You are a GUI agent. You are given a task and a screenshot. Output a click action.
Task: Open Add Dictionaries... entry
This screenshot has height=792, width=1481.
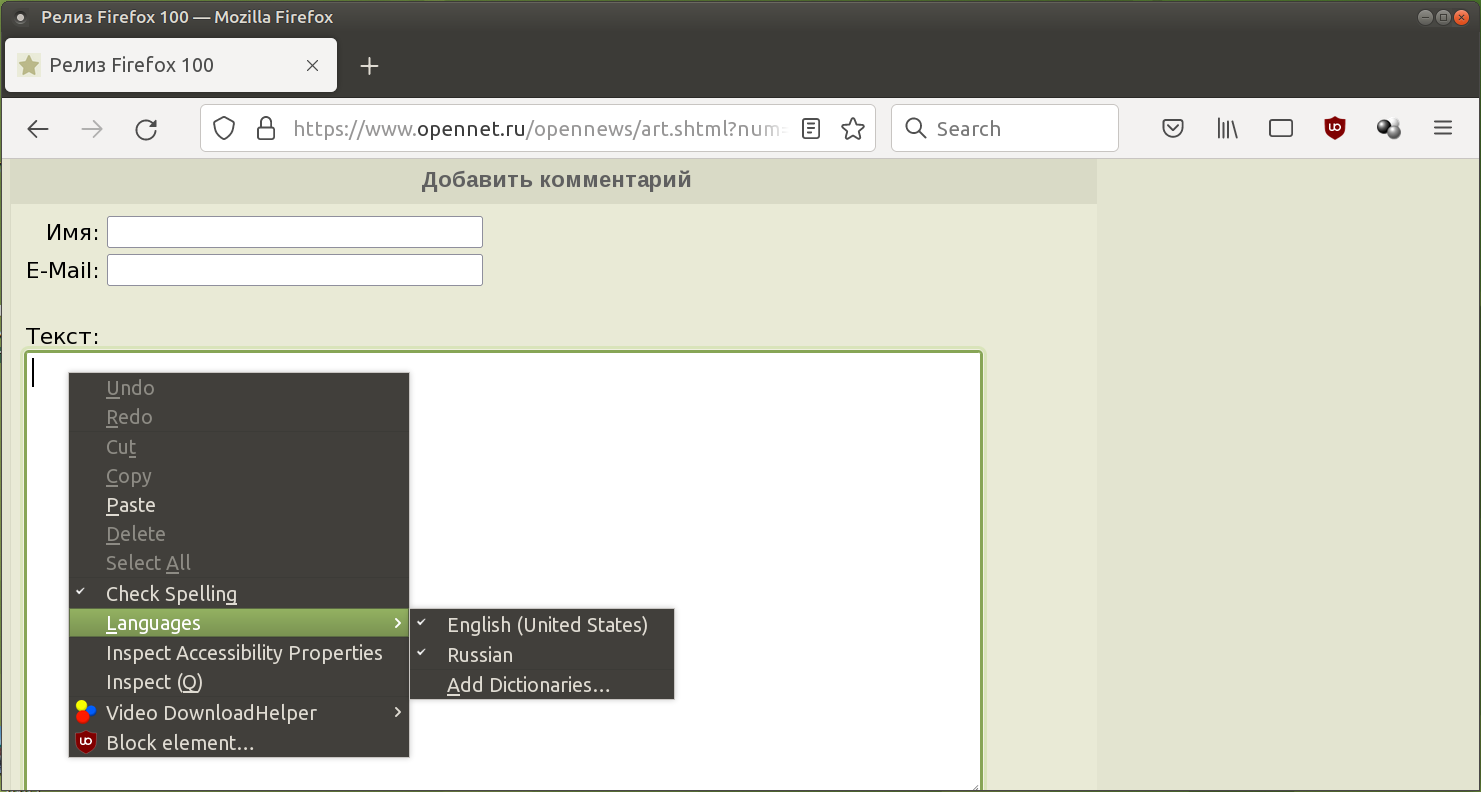click(x=542, y=685)
